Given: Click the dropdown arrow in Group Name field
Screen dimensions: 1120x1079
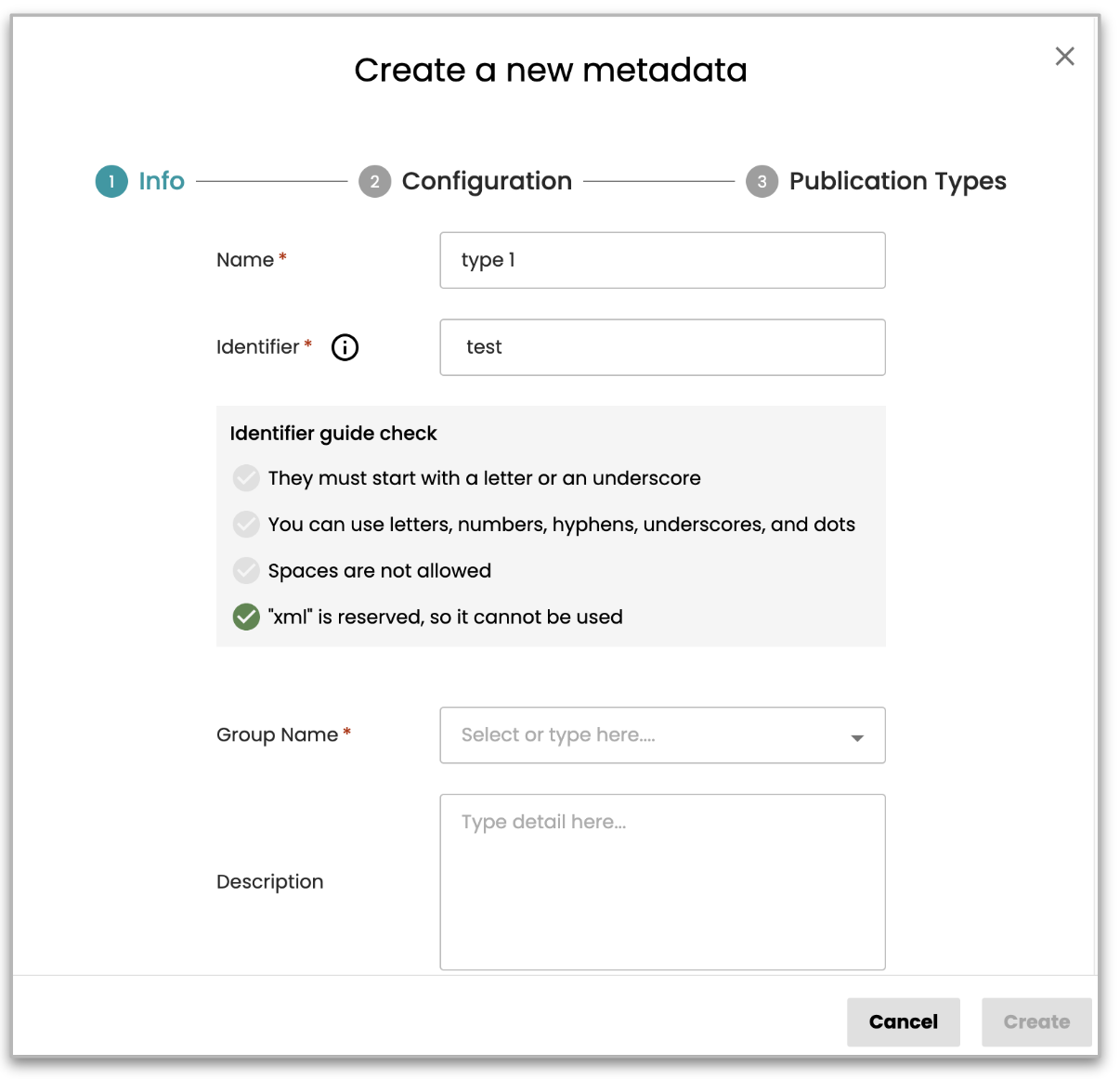Looking at the screenshot, I should coord(856,738).
